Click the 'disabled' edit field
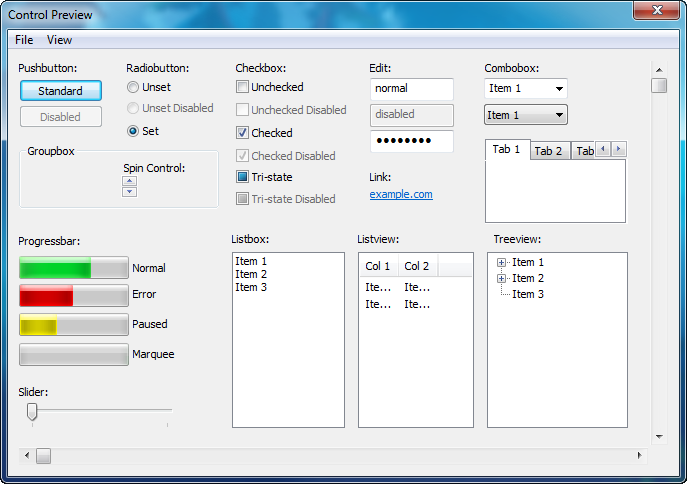Viewport: 687px width, 484px height. (x=412, y=115)
